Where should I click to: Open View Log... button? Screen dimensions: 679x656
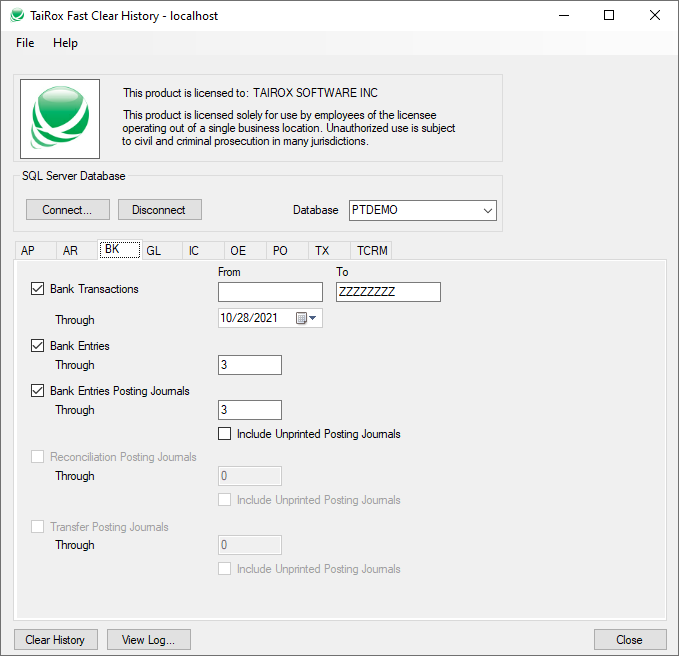pos(149,640)
